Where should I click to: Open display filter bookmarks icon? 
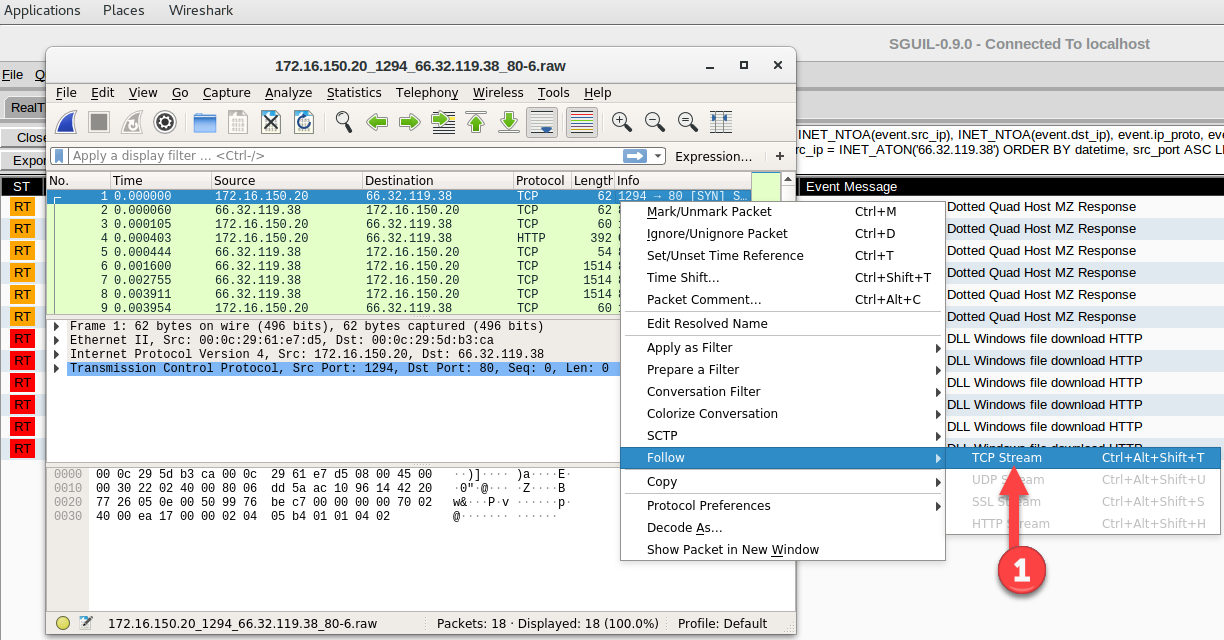pos(59,156)
